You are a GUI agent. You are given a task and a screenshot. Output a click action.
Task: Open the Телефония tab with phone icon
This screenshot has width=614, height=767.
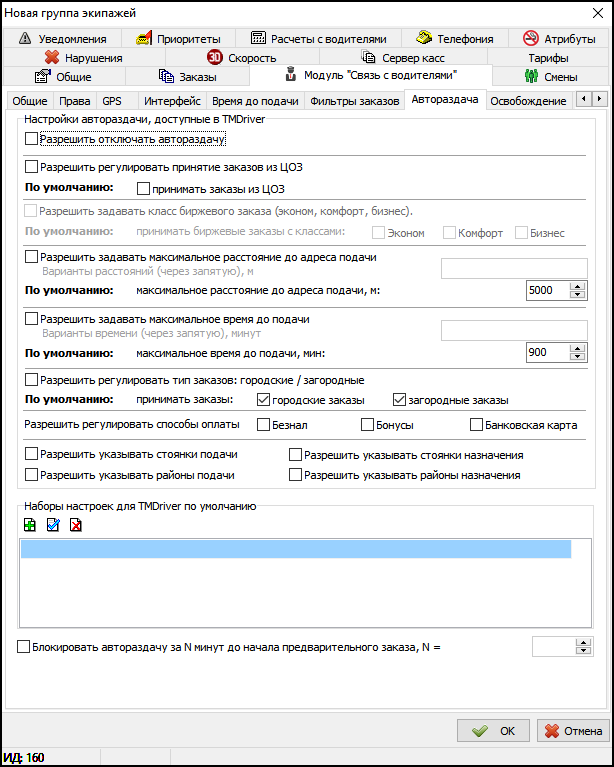[x=455, y=39]
